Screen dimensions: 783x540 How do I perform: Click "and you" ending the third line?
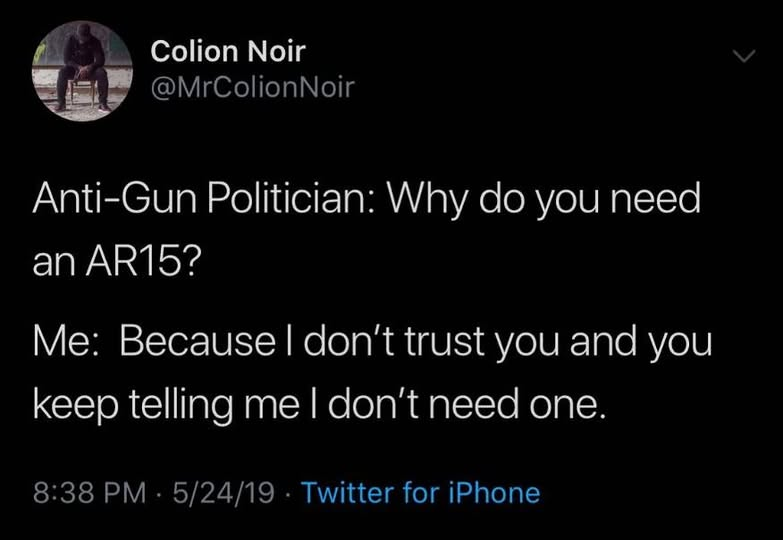click(640, 340)
